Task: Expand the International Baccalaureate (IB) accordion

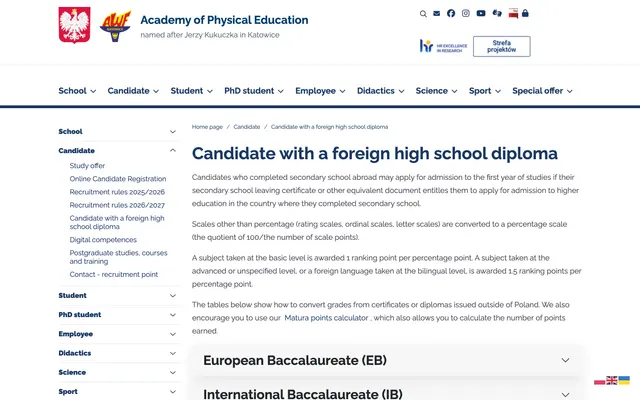Action: point(387,391)
